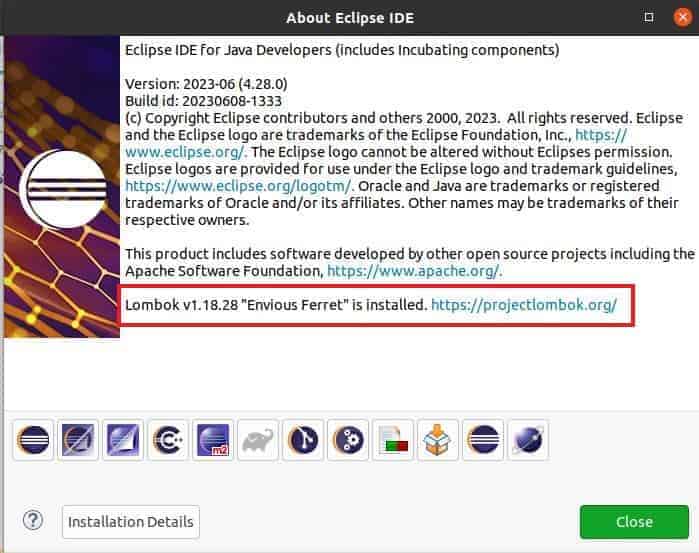Viewport: 699px width, 553px height.
Task: Click the Eclipse logo icon beside the globe icon
Action: coord(483,440)
